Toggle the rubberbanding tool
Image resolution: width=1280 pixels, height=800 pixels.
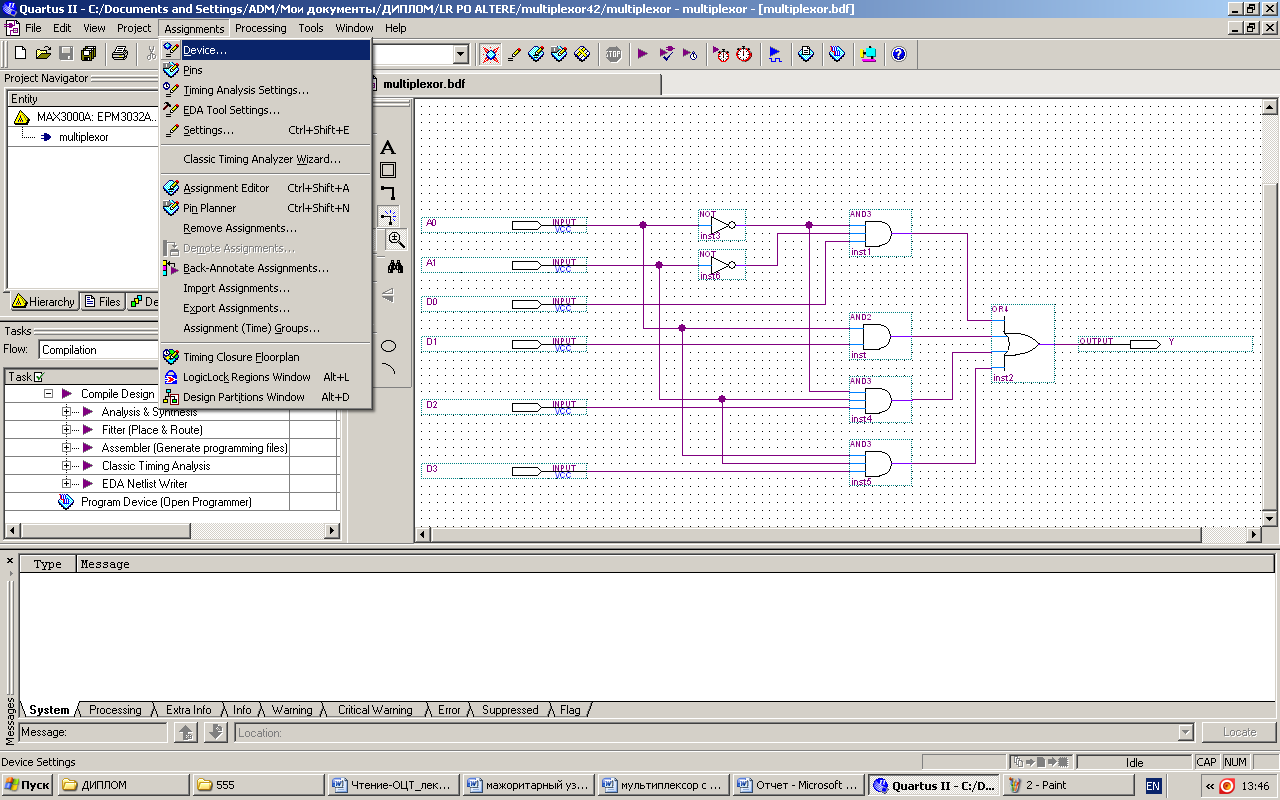(x=388, y=216)
